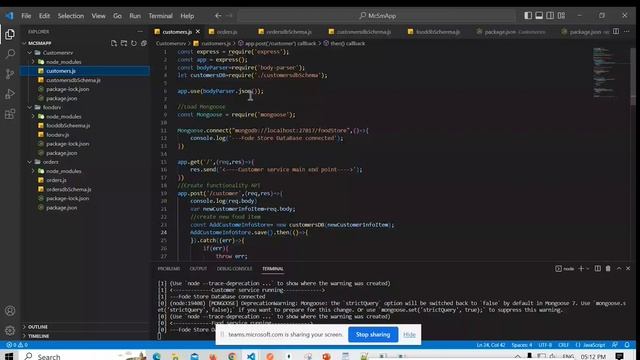This screenshot has height=360, width=640.
Task: Open the notifications bell in status bar
Action: (627, 345)
